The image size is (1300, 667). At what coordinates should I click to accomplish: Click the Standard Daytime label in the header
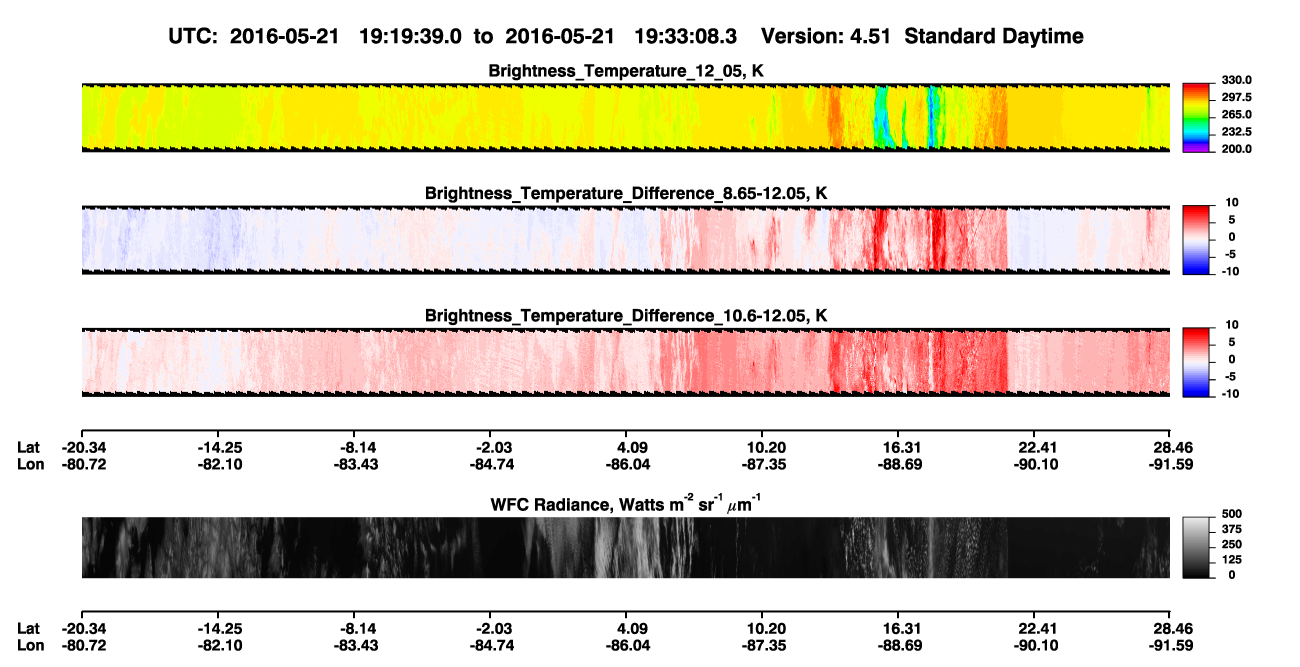(x=992, y=36)
